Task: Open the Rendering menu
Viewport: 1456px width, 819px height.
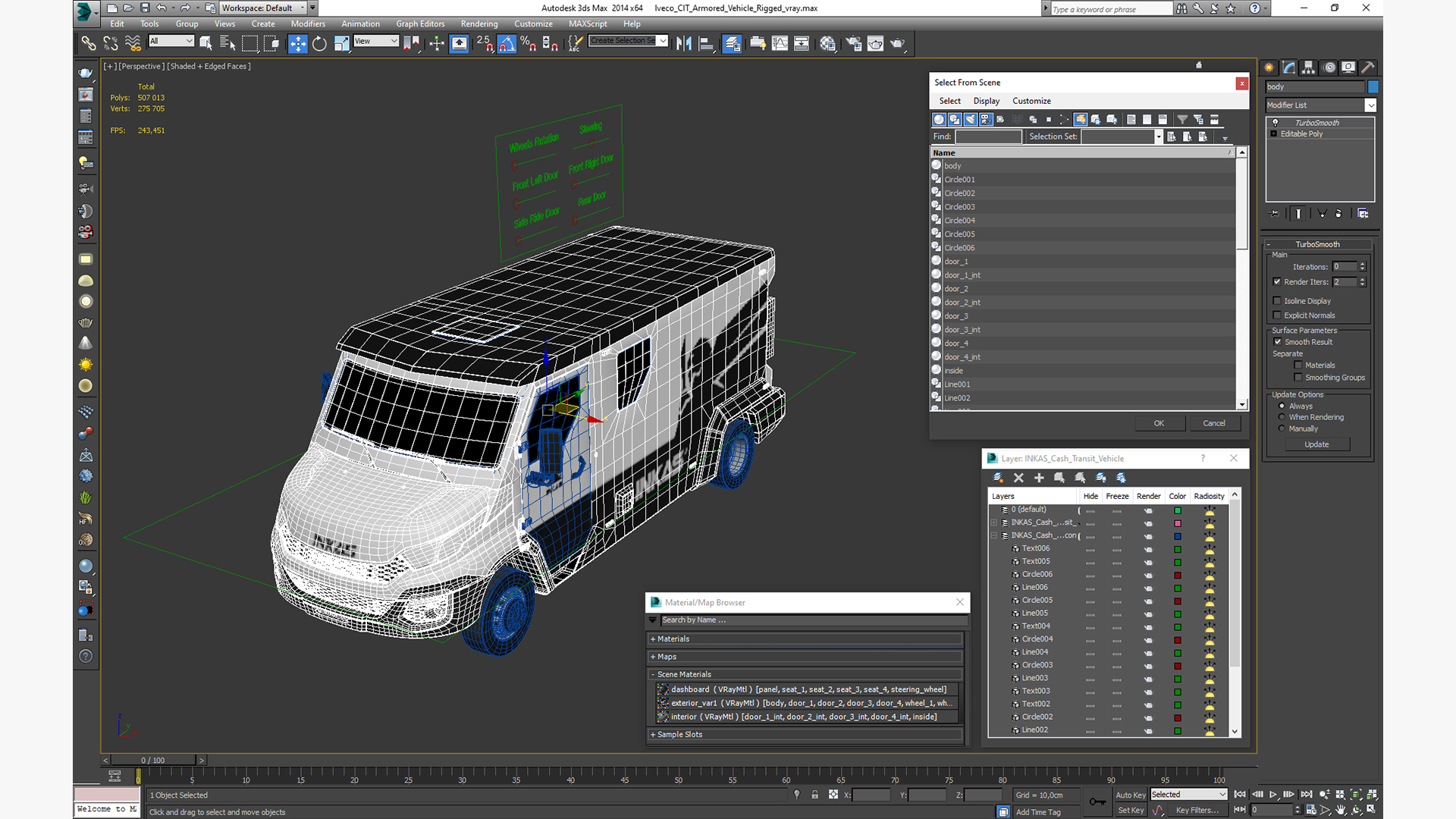Action: [x=479, y=24]
